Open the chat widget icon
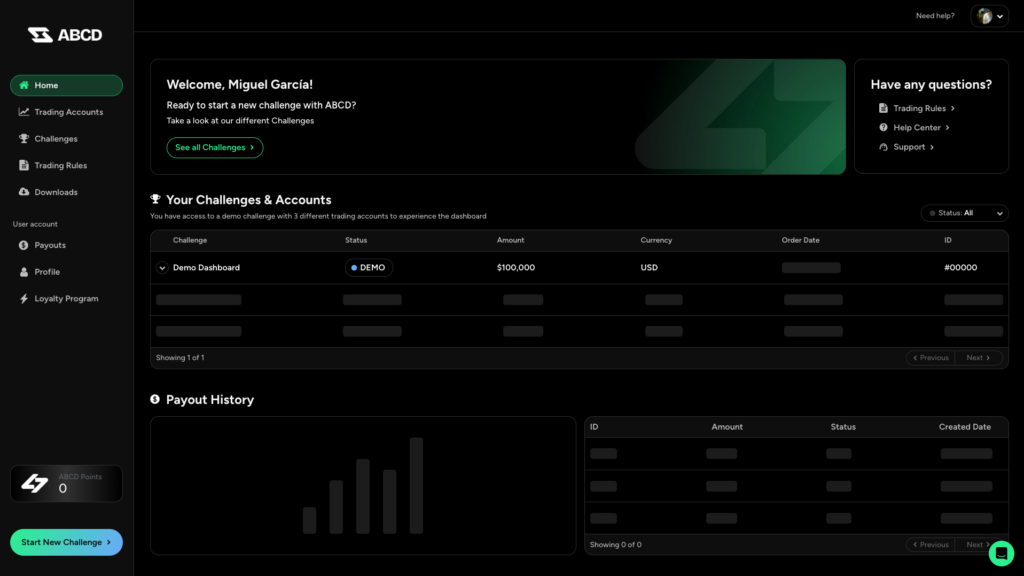Viewport: 1024px width, 576px height. coord(1000,553)
